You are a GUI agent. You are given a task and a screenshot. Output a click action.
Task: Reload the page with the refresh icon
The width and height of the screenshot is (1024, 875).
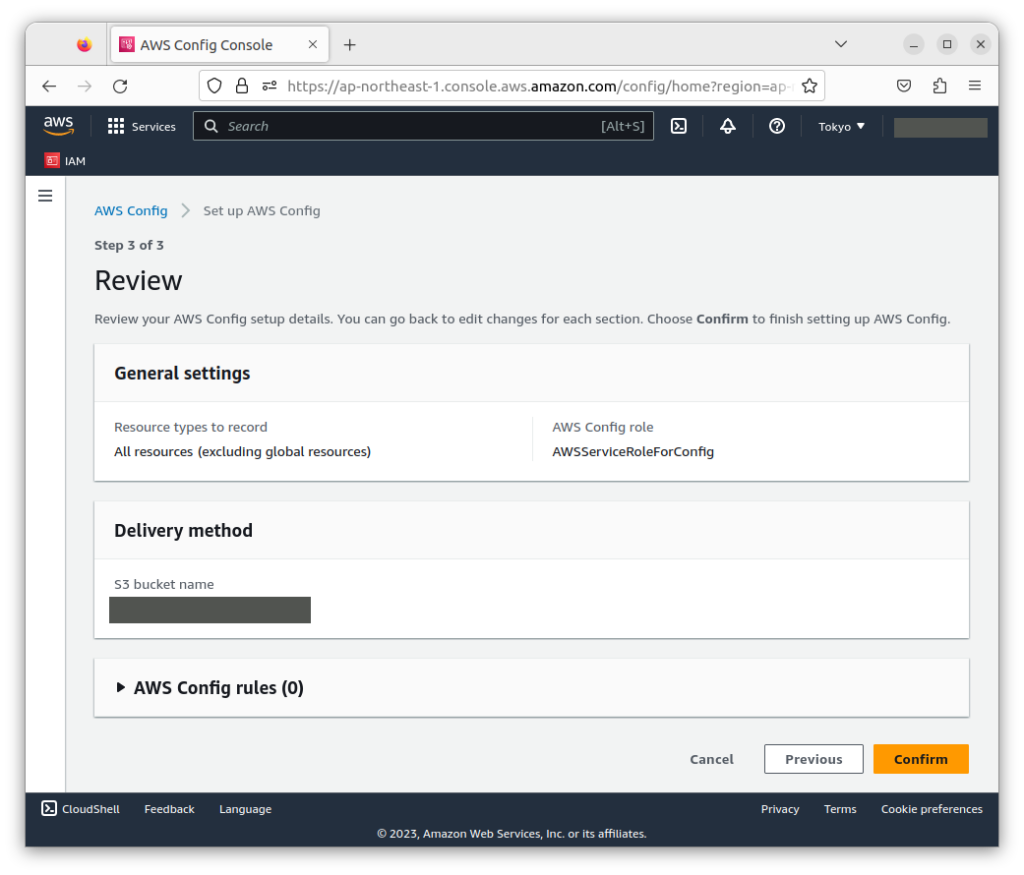pyautogui.click(x=120, y=86)
